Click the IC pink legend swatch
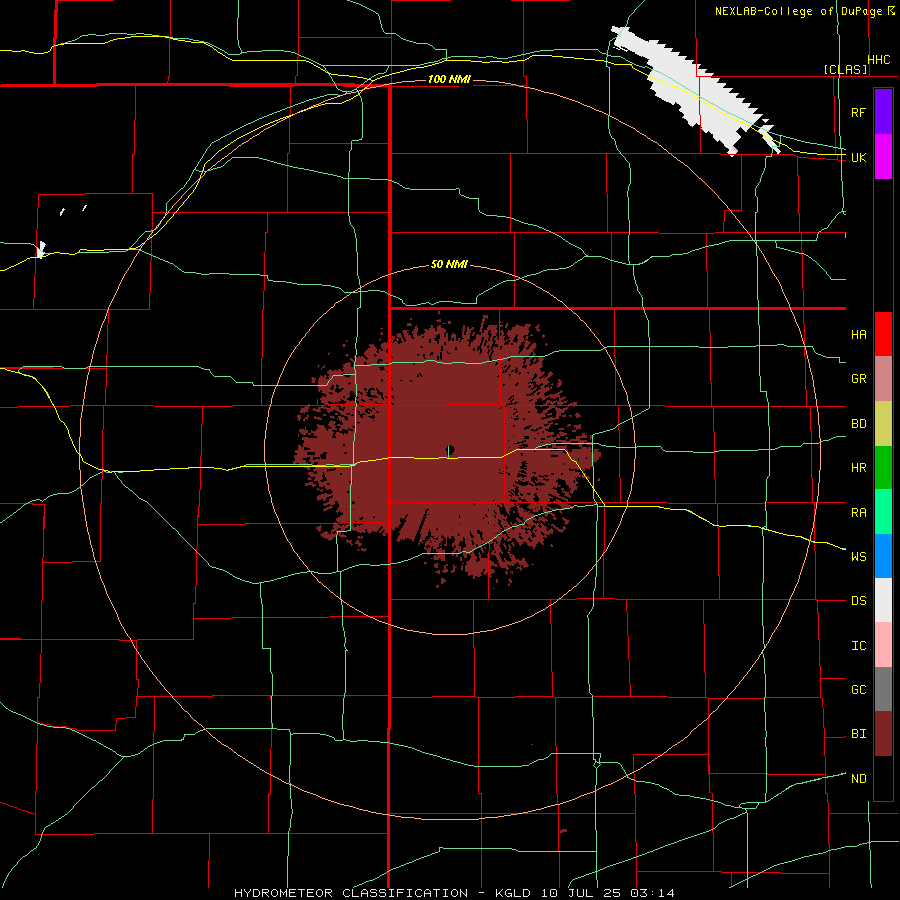 click(883, 645)
